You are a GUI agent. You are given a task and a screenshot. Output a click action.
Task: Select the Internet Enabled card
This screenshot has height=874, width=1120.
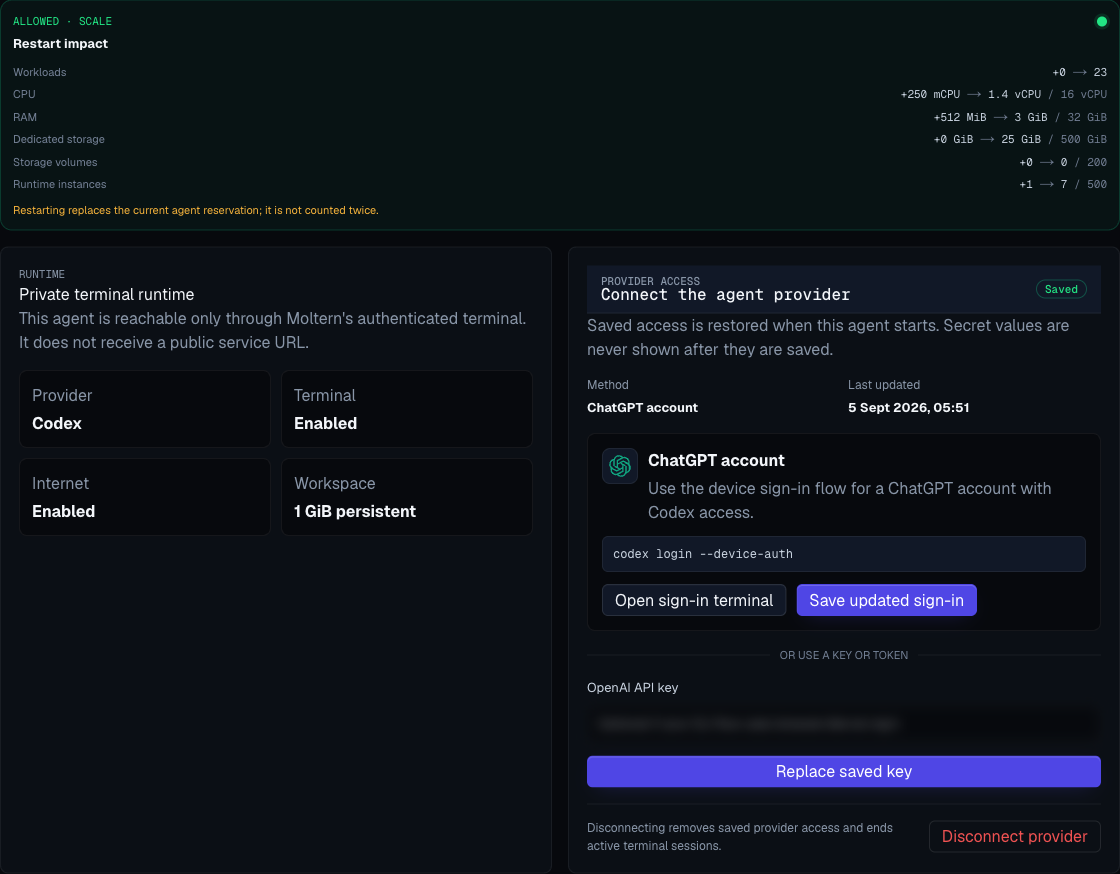click(145, 497)
